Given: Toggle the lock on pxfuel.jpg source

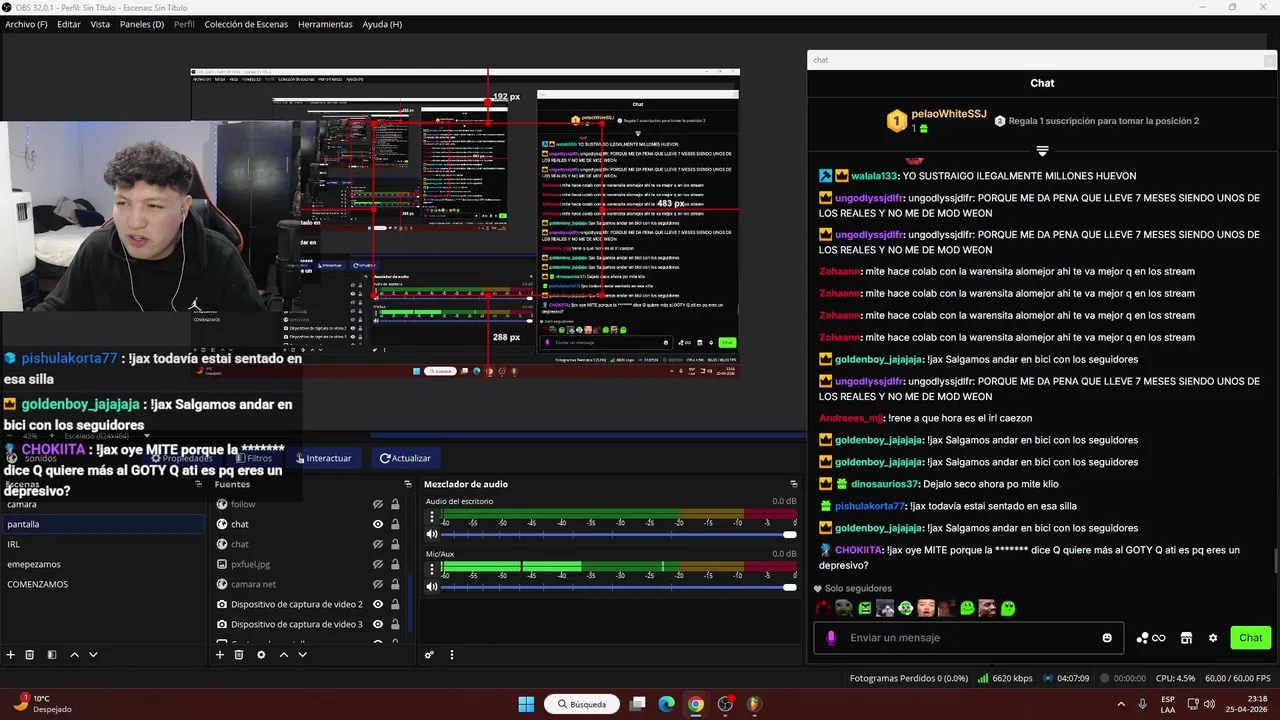Looking at the screenshot, I should [395, 564].
